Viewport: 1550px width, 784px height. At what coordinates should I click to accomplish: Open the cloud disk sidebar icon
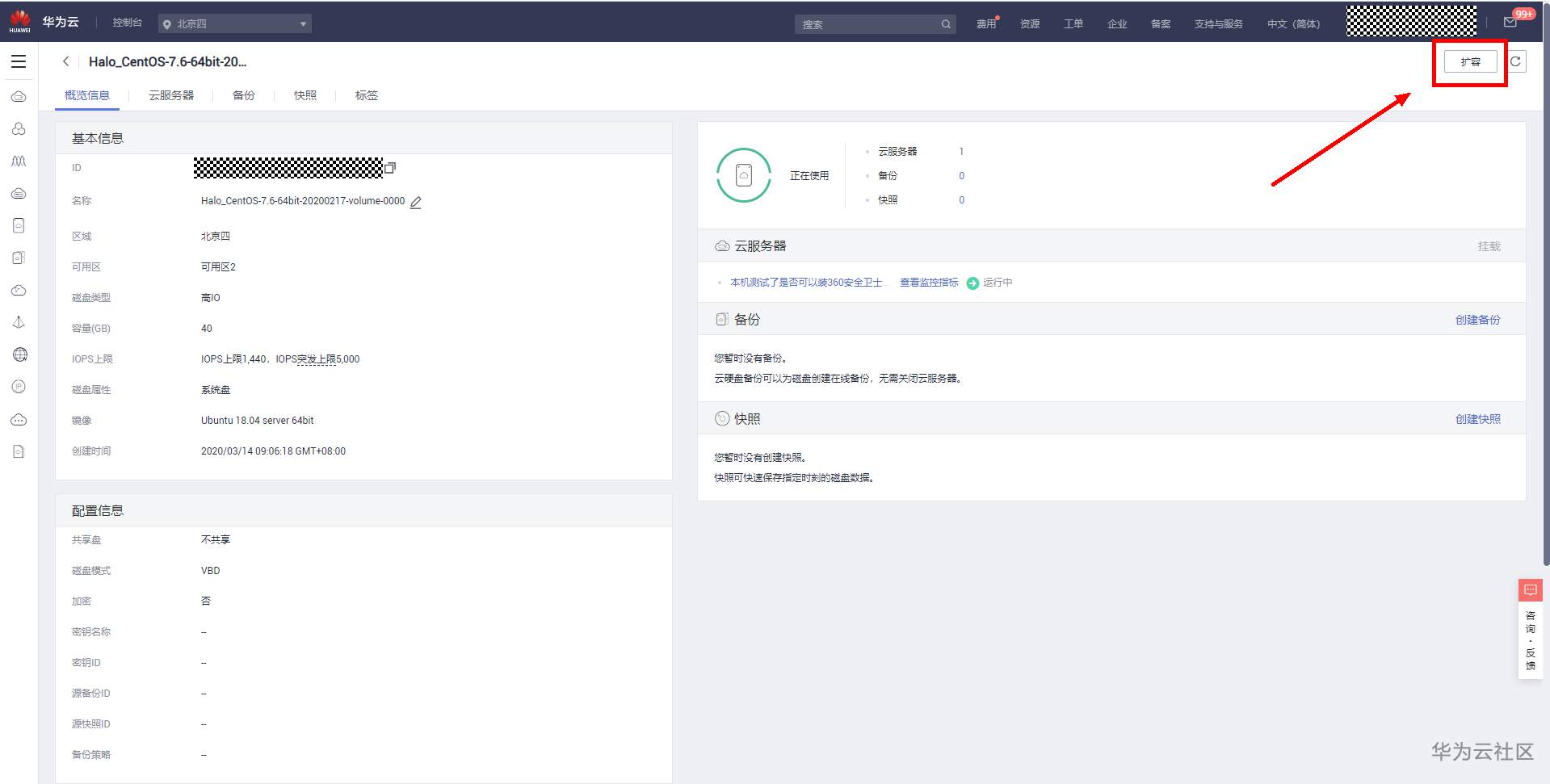pos(19,226)
